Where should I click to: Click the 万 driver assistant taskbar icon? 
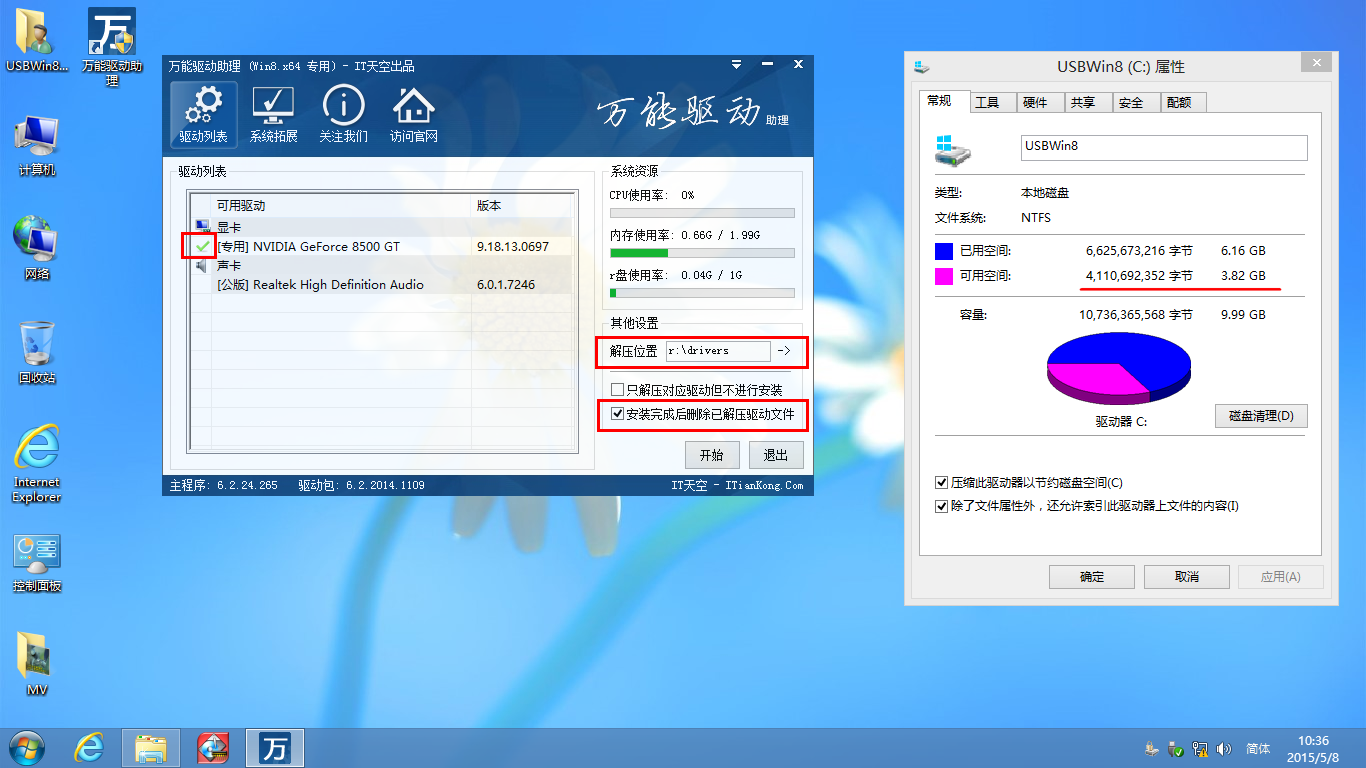click(275, 747)
